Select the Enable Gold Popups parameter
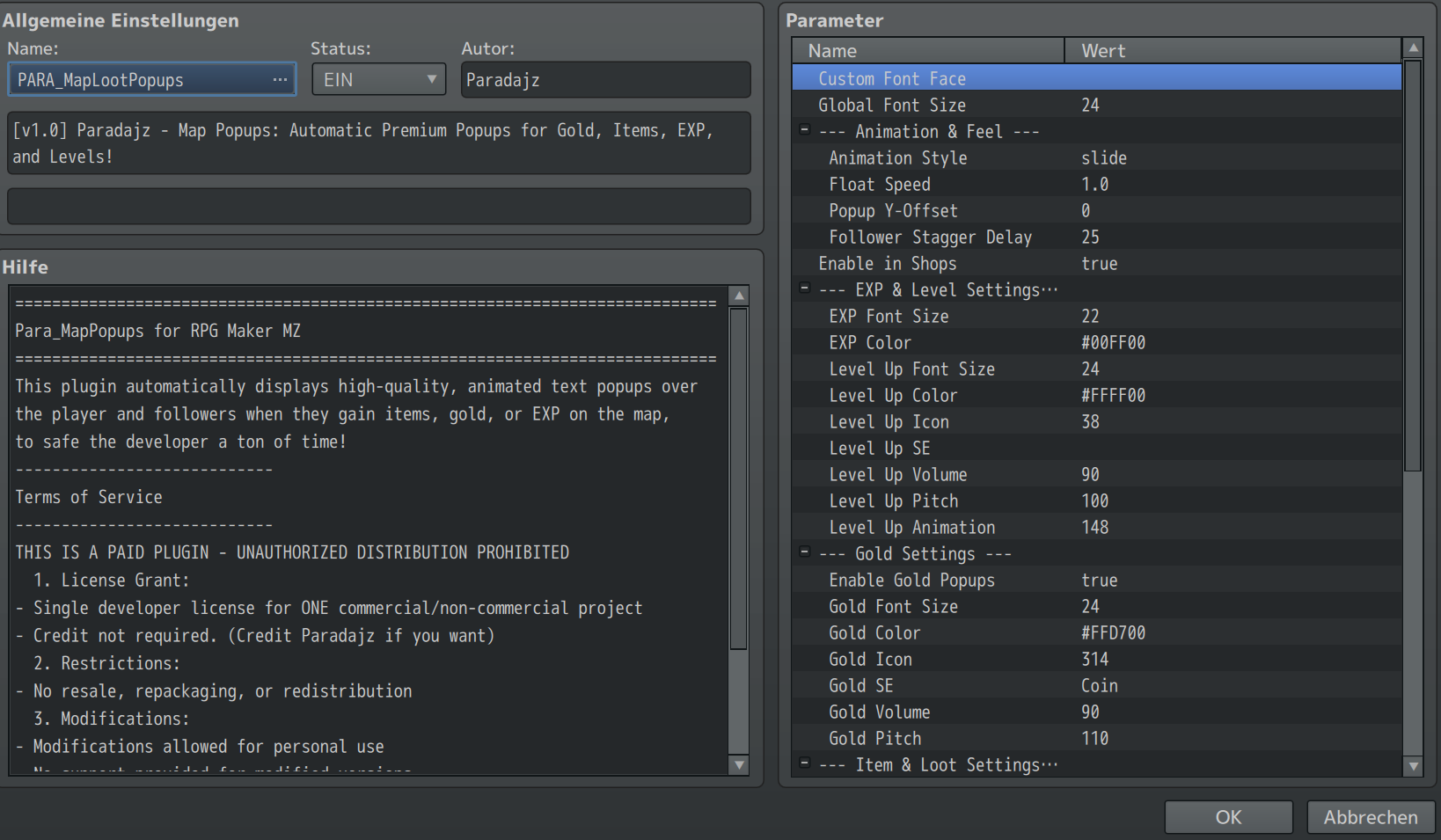The height and width of the screenshot is (840, 1441). [x=911, y=580]
